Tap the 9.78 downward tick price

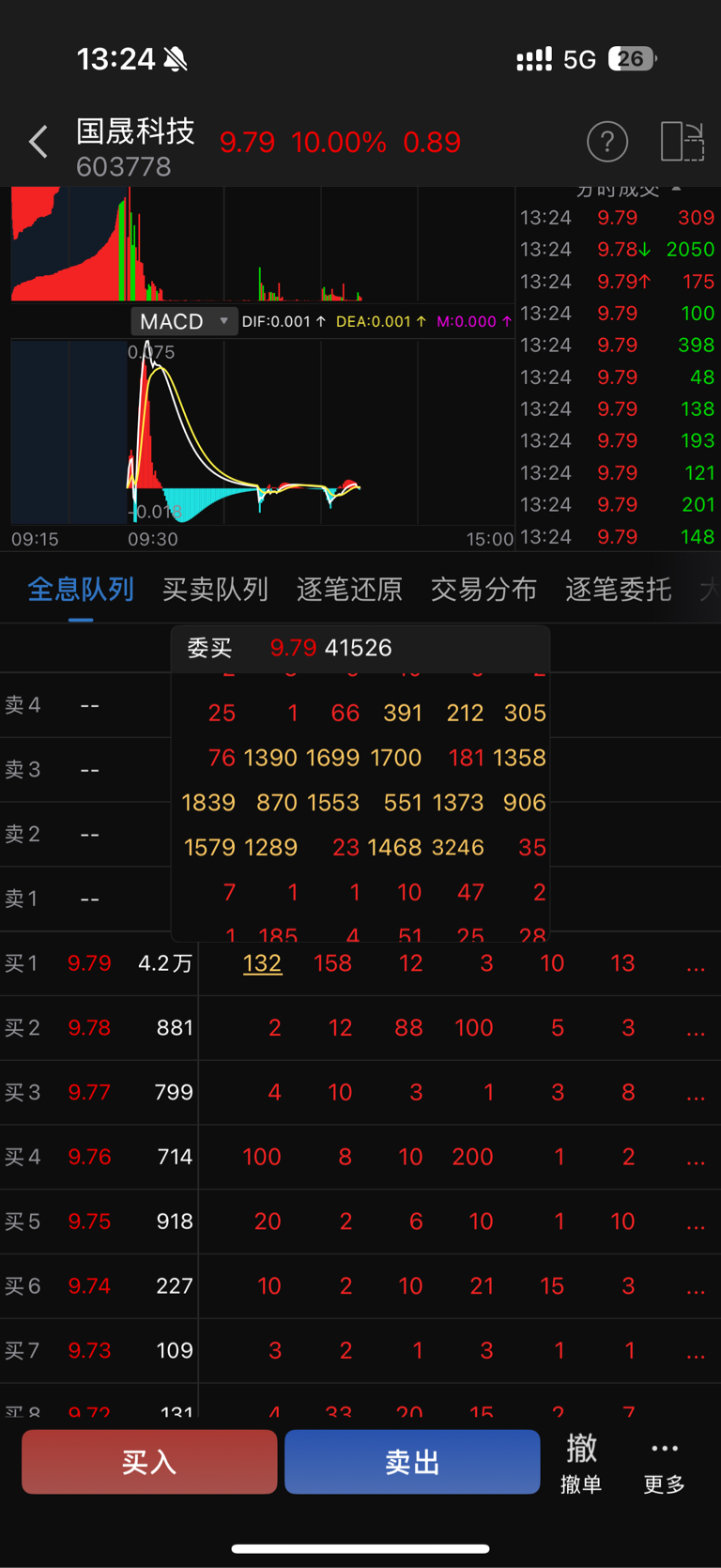coord(624,249)
